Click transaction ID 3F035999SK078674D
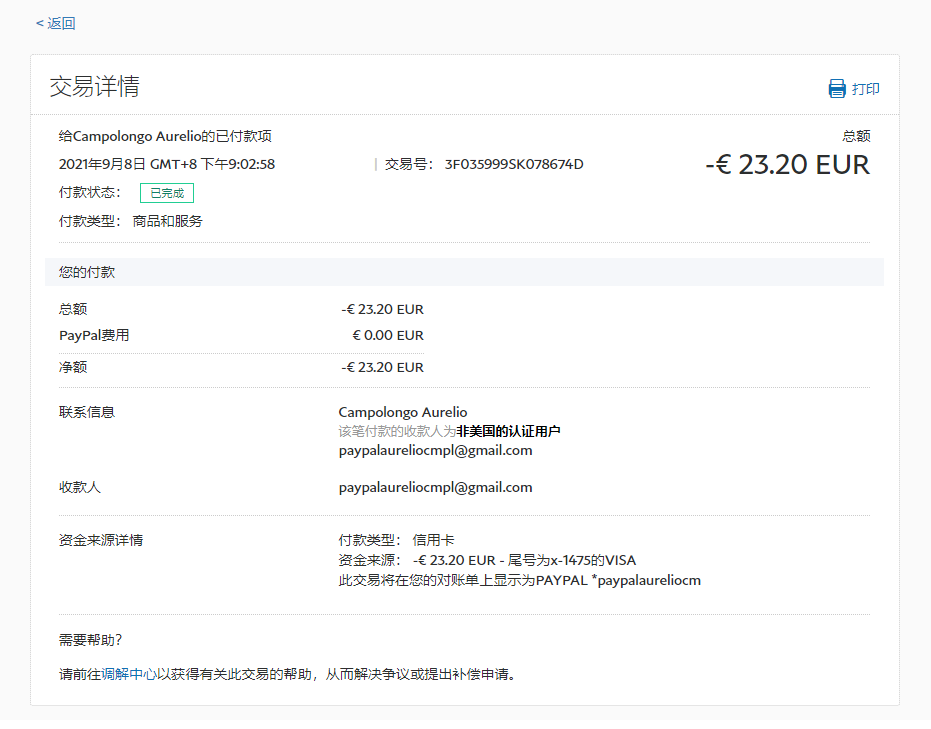Viewport: 931px width, 729px height. coord(514,164)
